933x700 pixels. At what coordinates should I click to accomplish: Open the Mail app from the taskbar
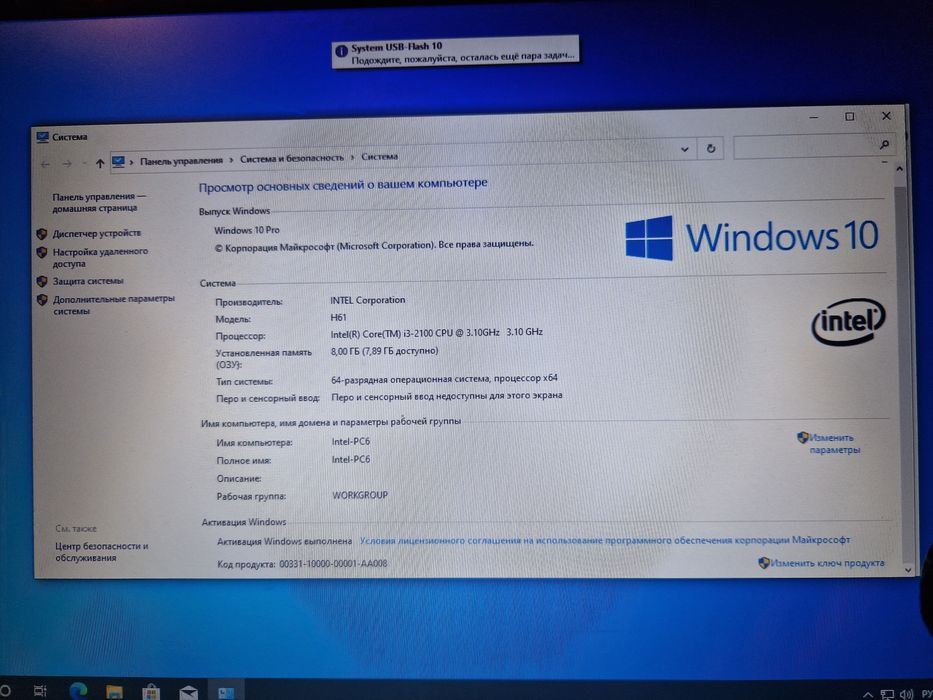189,693
